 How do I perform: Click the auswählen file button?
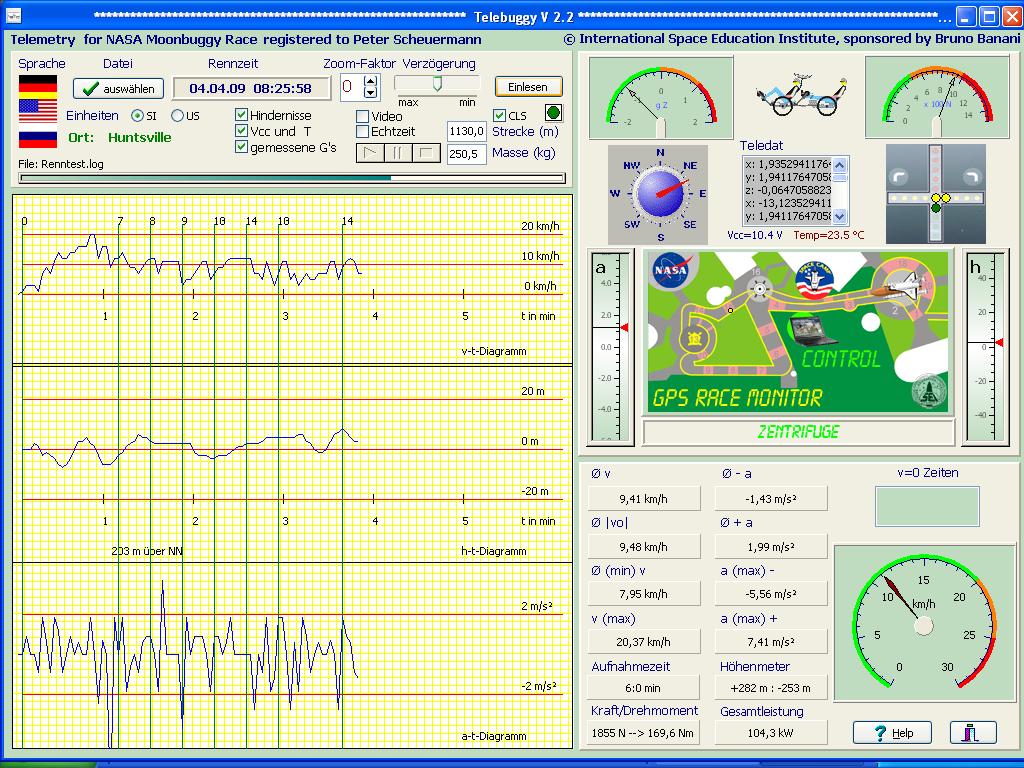tap(118, 89)
